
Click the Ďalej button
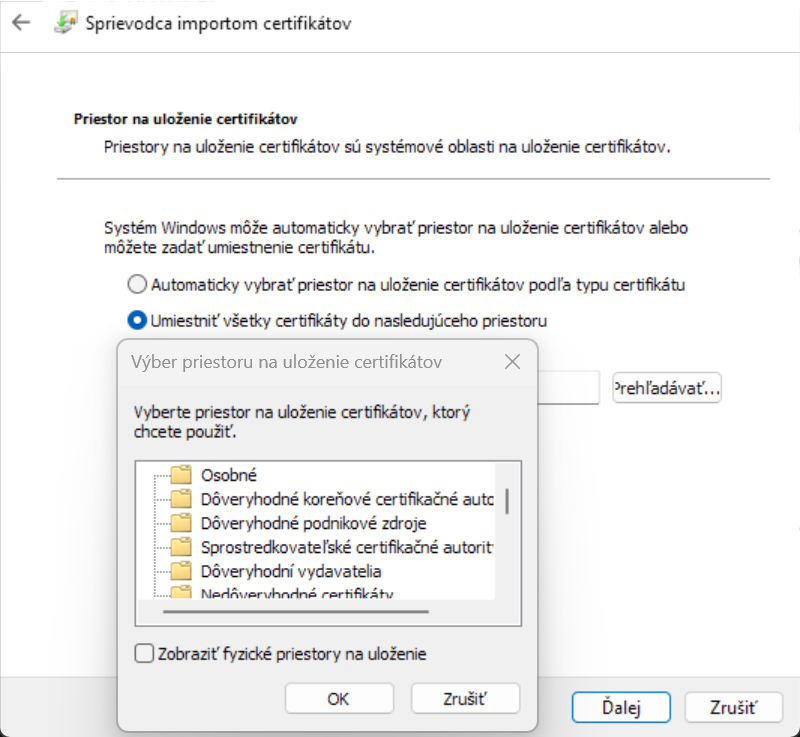point(621,707)
